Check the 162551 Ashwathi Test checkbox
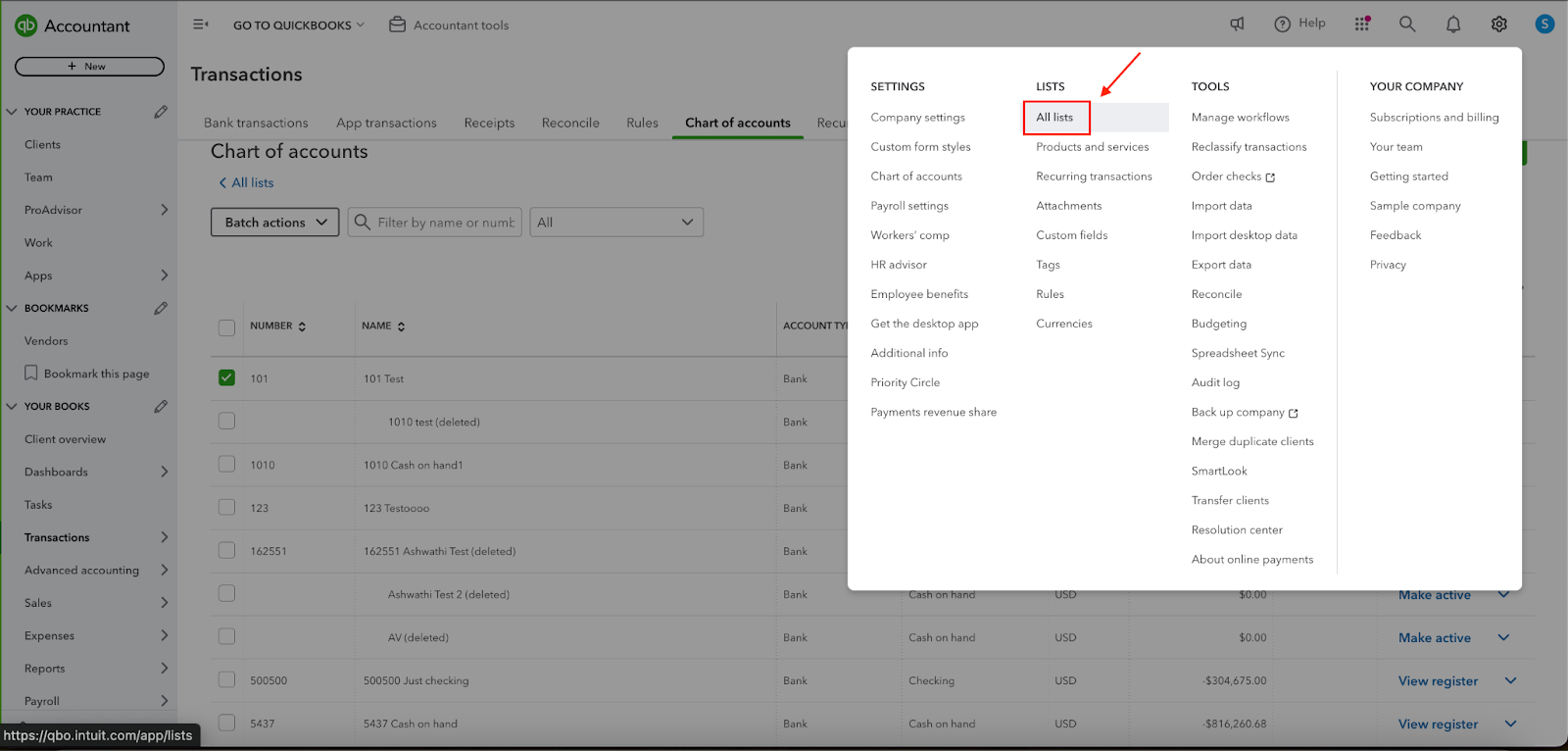 point(226,550)
